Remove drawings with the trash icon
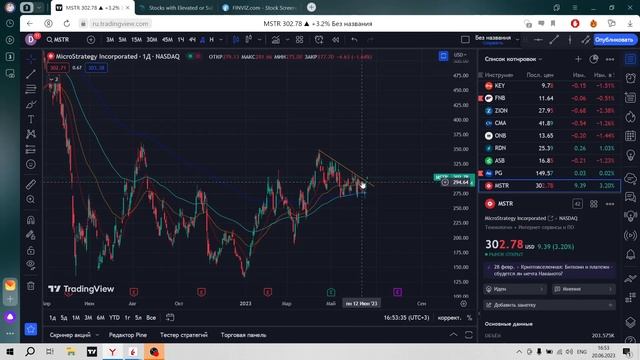The image size is (640, 360). (x=31, y=286)
